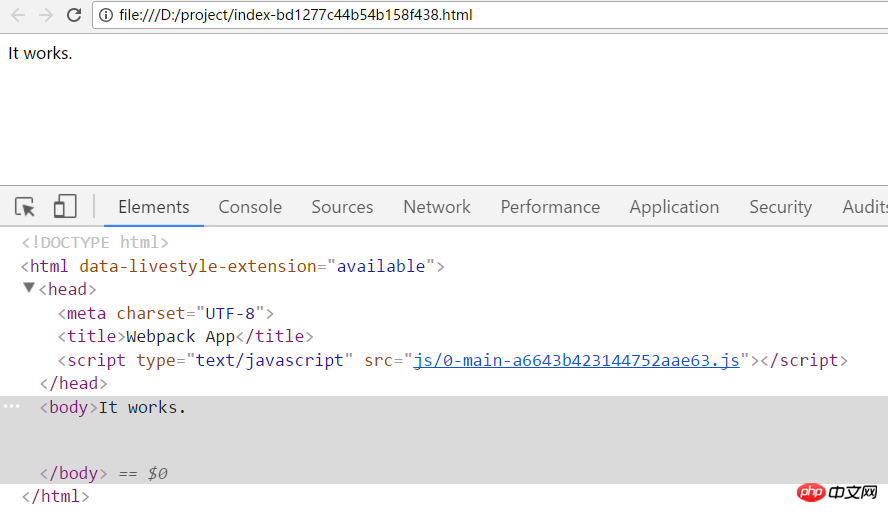The height and width of the screenshot is (512, 888).
Task: Open the Audits tab
Action: click(x=864, y=207)
